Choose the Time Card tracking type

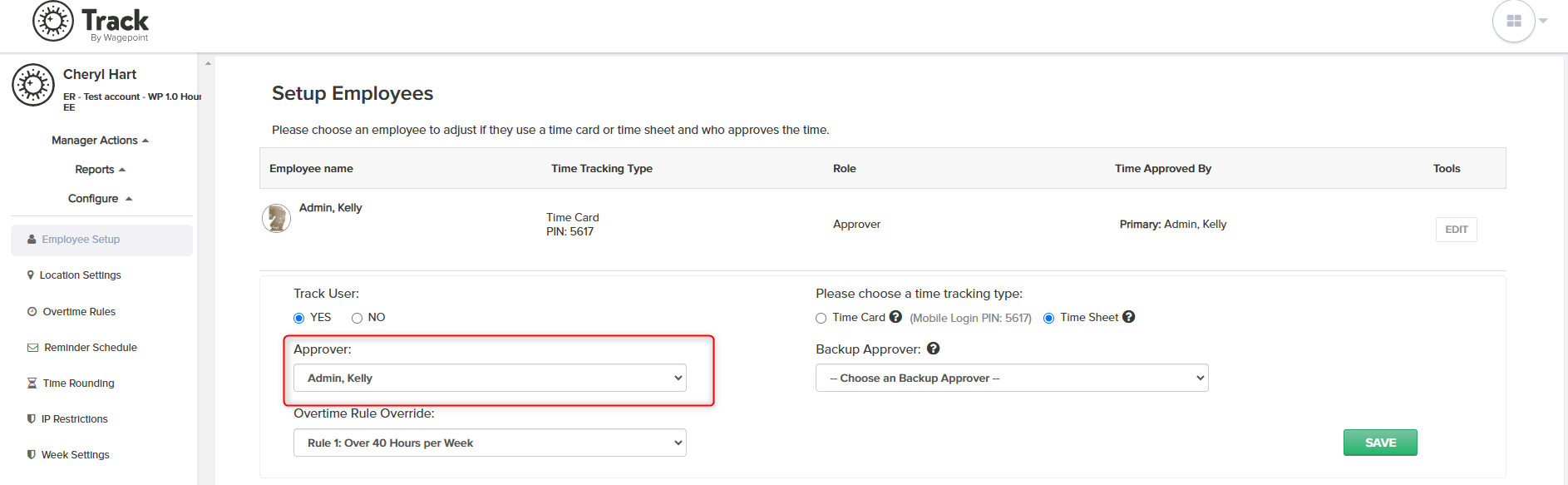821,318
